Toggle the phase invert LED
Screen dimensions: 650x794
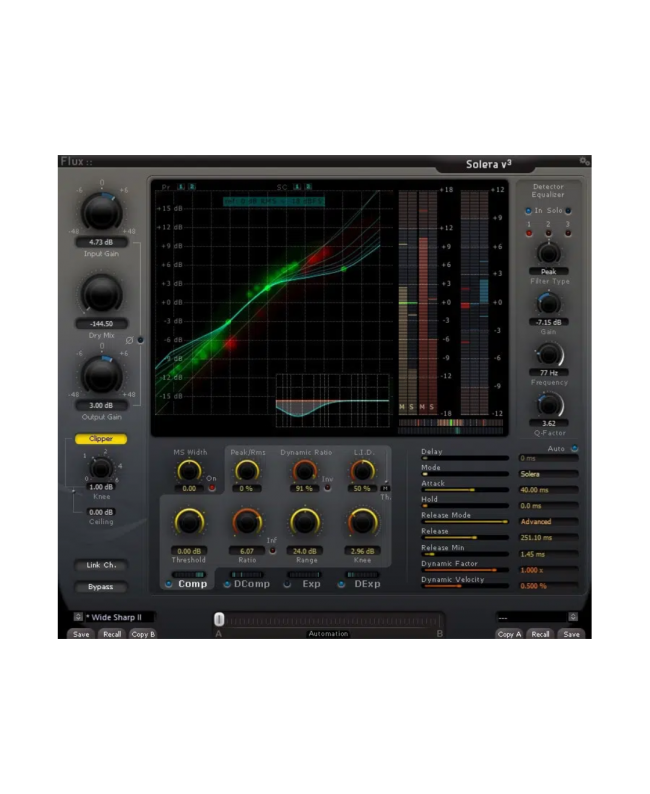point(140,340)
